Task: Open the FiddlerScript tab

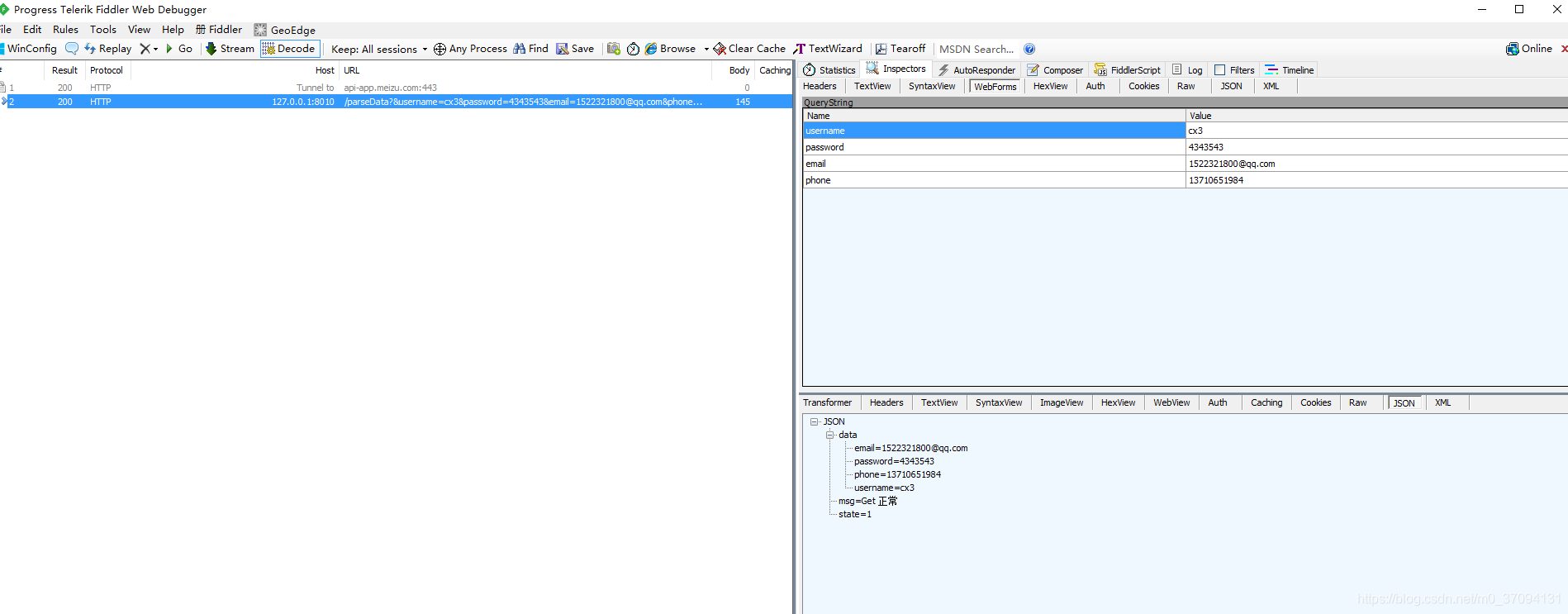Action: (1127, 70)
